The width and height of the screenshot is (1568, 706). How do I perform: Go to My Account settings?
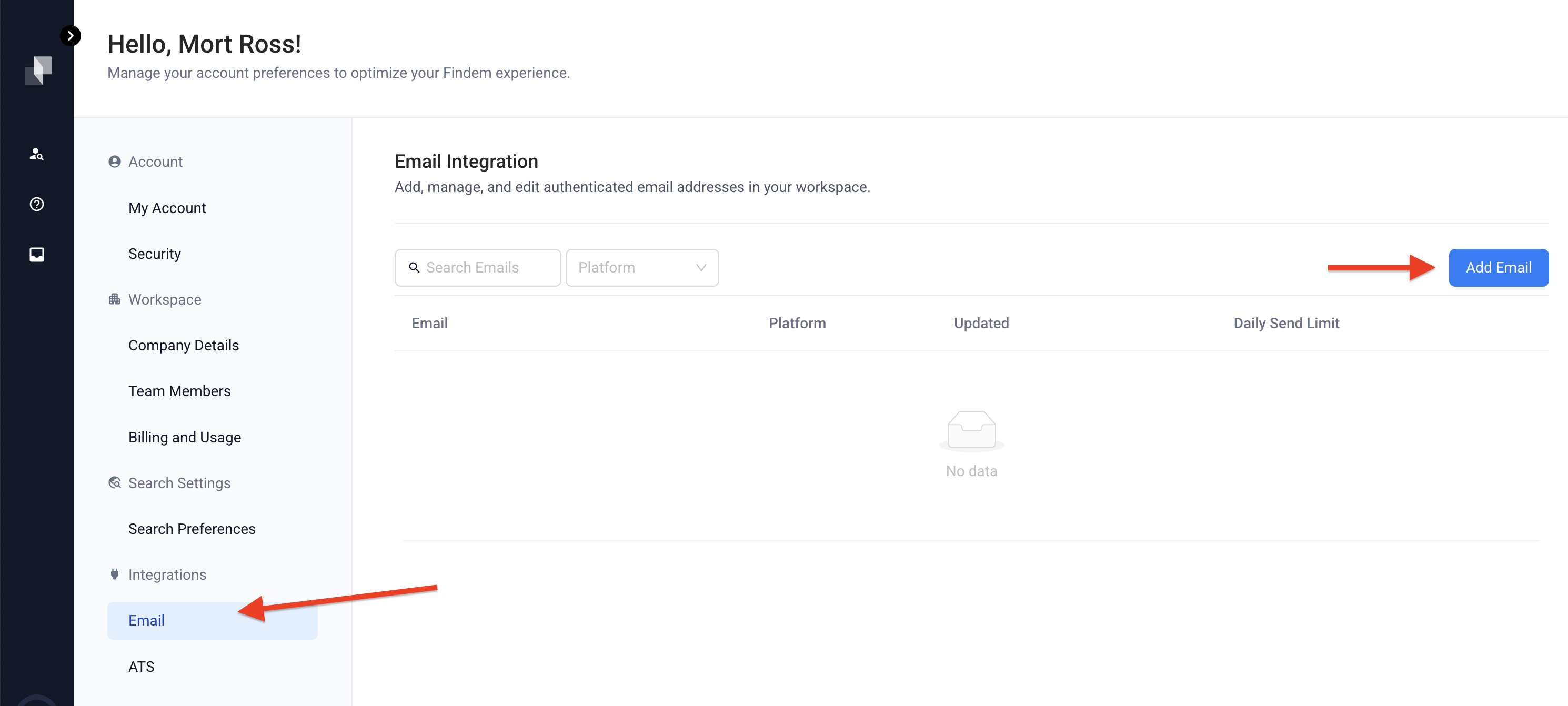pos(167,208)
